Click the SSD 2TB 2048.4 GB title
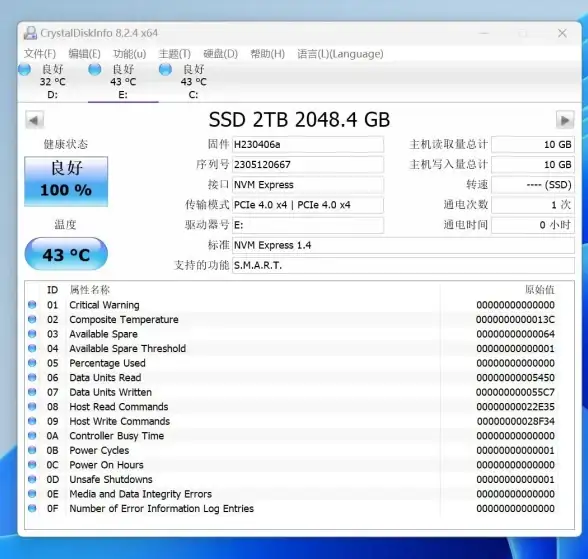The image size is (588, 559). 299,120
